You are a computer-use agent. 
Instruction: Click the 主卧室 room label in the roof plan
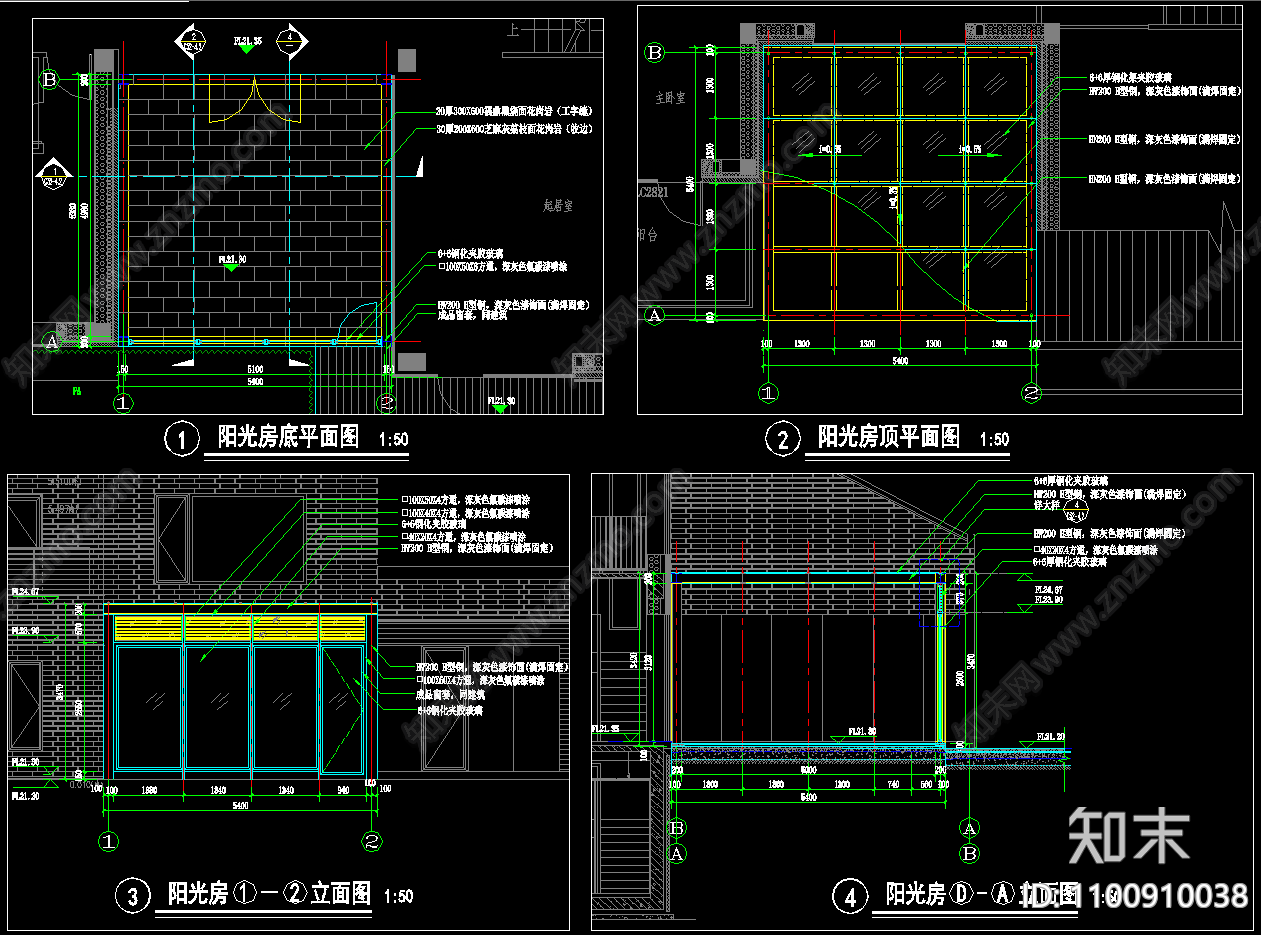click(671, 98)
